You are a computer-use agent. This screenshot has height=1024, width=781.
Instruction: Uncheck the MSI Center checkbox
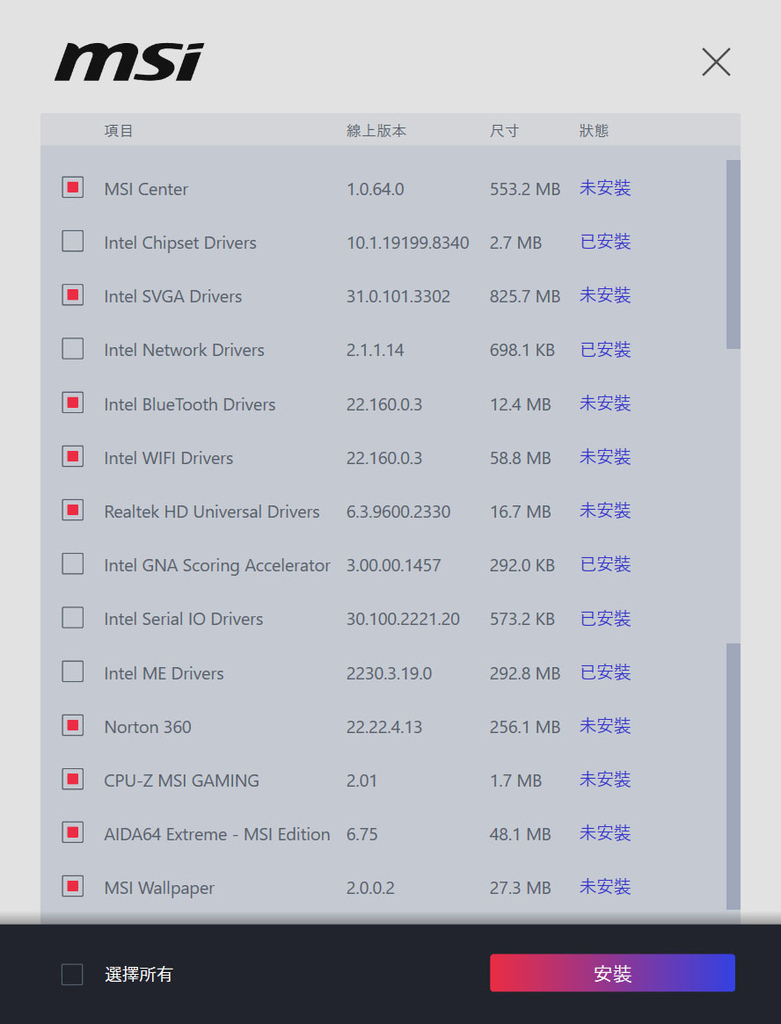(x=72, y=187)
